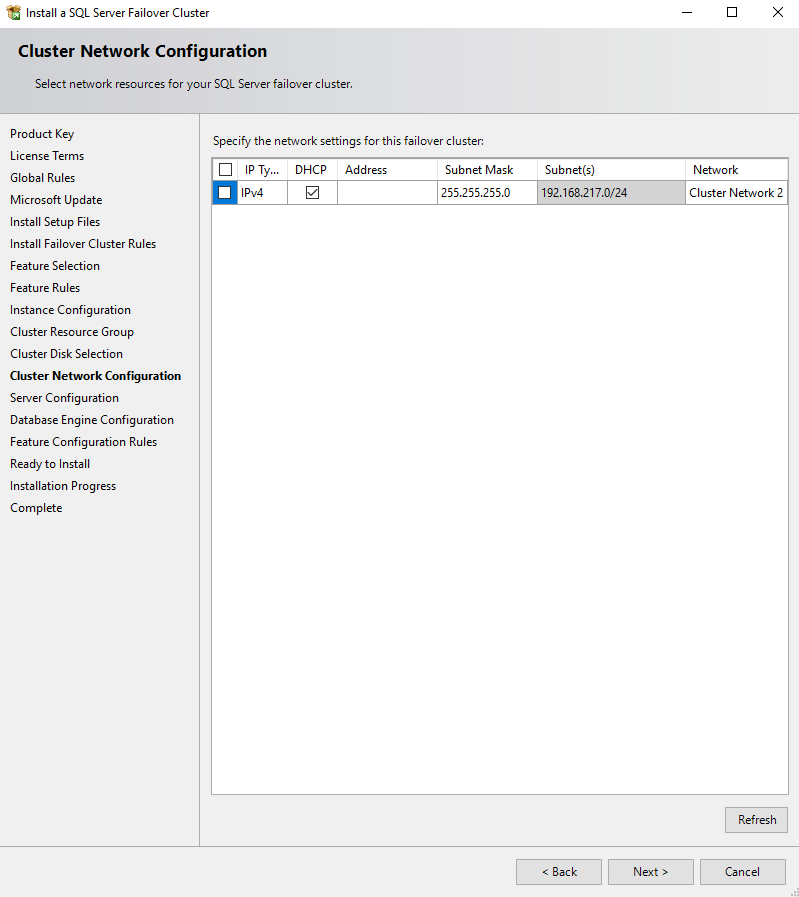This screenshot has width=799, height=897.
Task: Select the Cluster Disk Selection step
Action: (x=66, y=354)
